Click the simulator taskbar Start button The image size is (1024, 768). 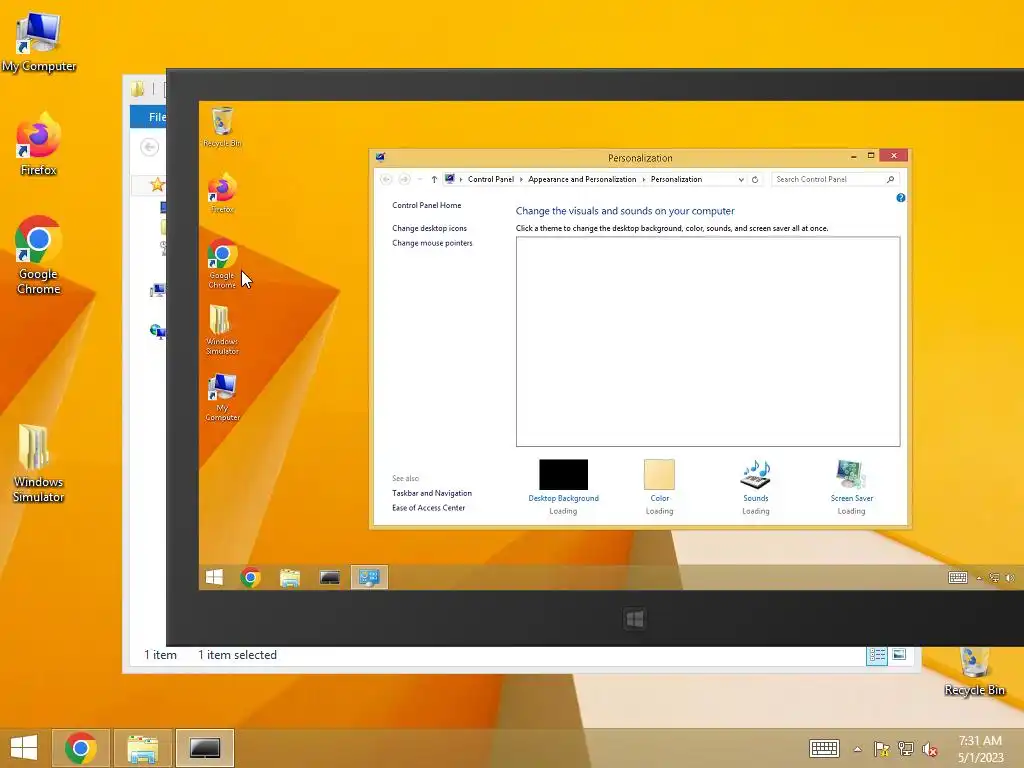tap(214, 577)
